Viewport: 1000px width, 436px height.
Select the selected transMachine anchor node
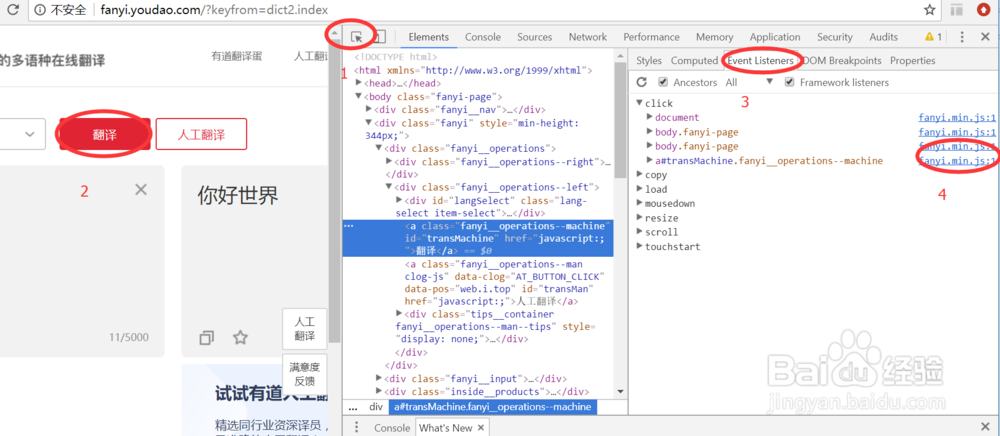[x=478, y=238]
